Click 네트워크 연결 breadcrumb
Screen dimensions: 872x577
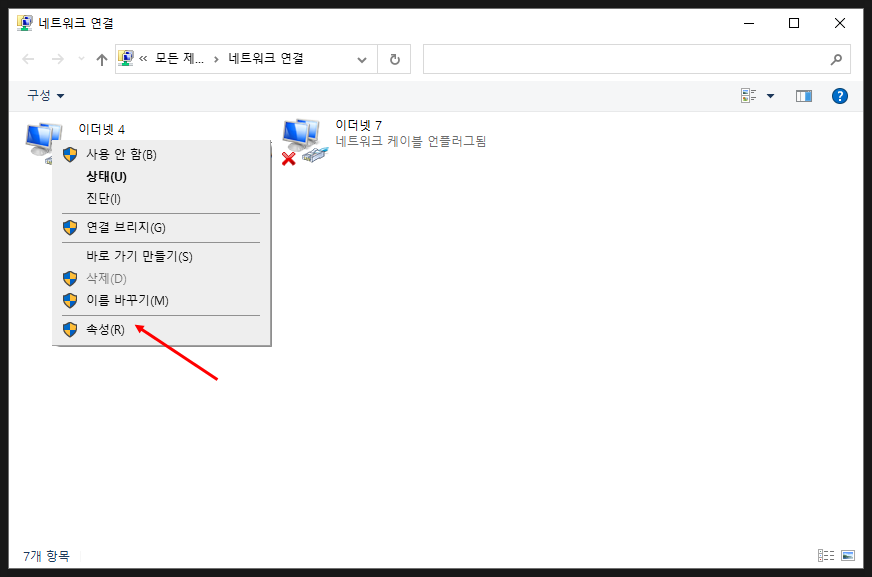coord(266,58)
